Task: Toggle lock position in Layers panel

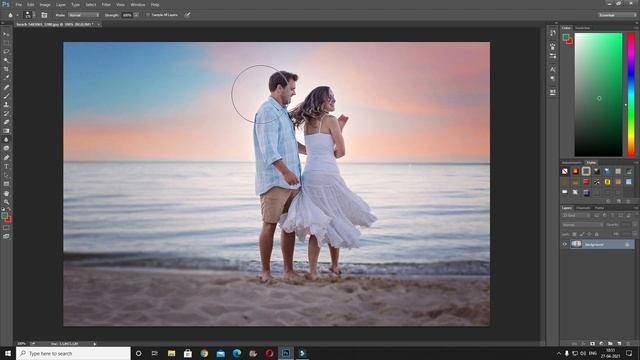Action: [589, 234]
